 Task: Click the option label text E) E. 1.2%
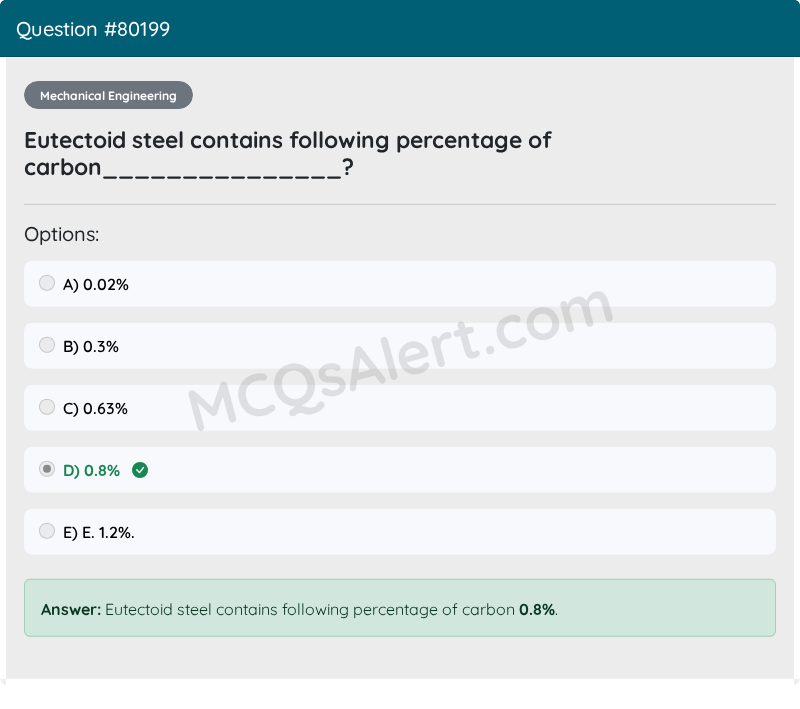coord(98,533)
